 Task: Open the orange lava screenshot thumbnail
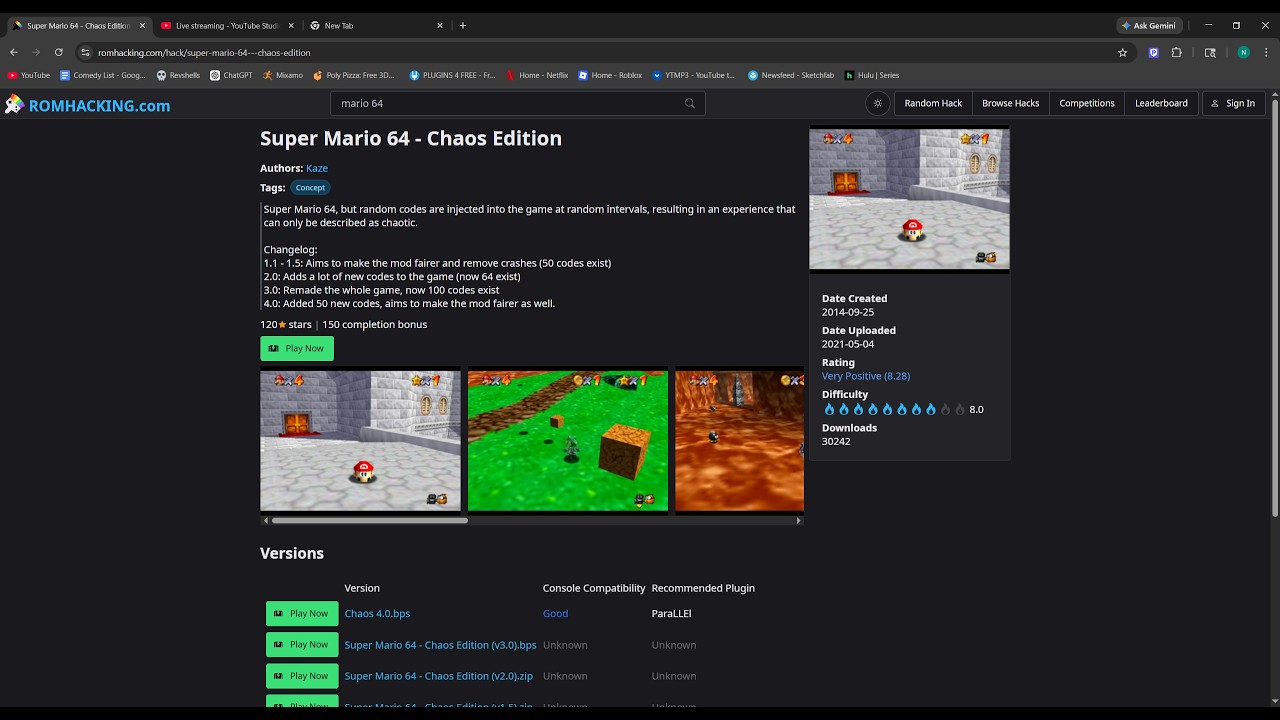click(740, 440)
